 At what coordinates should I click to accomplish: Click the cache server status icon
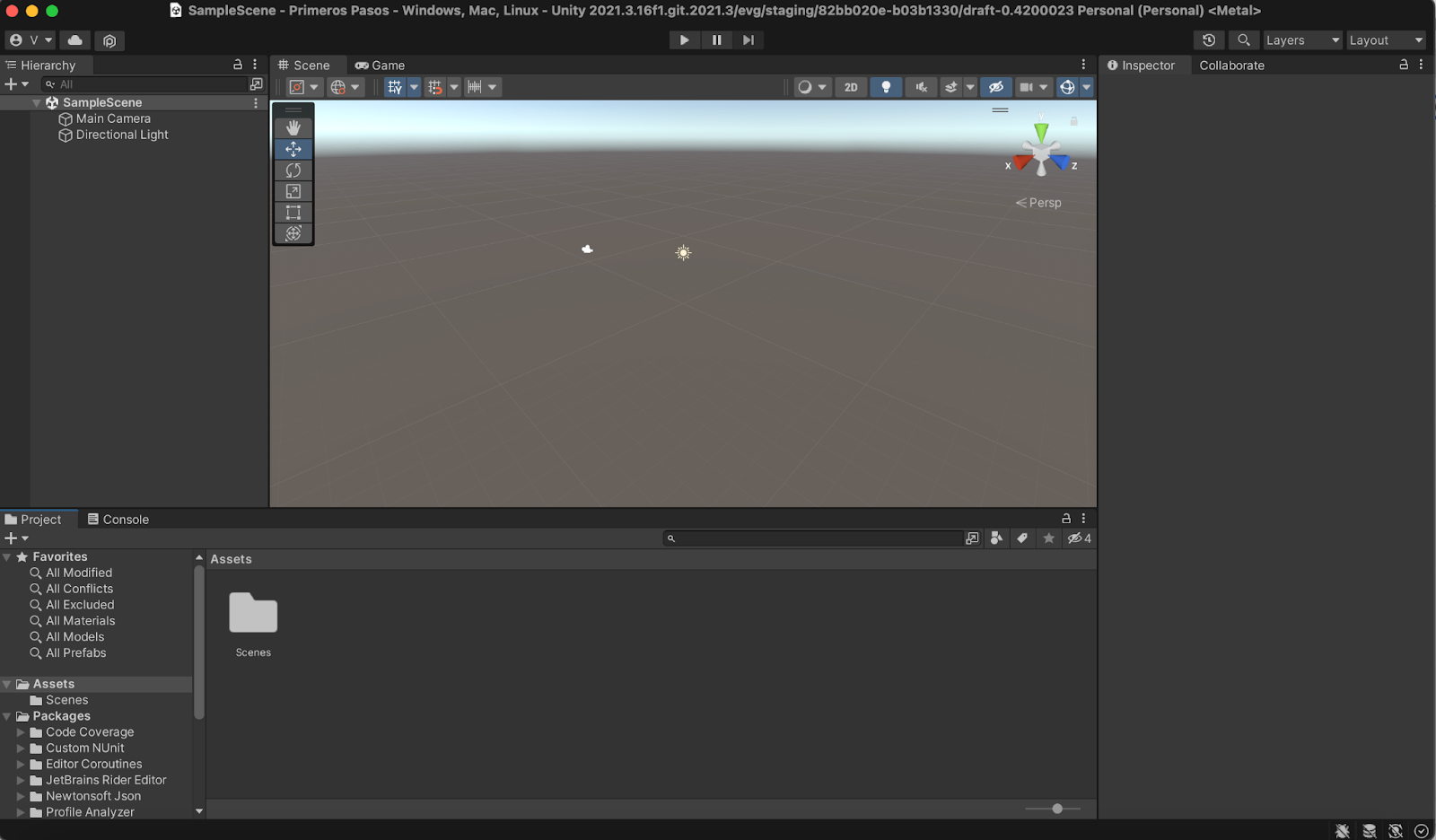pyautogui.click(x=1370, y=831)
